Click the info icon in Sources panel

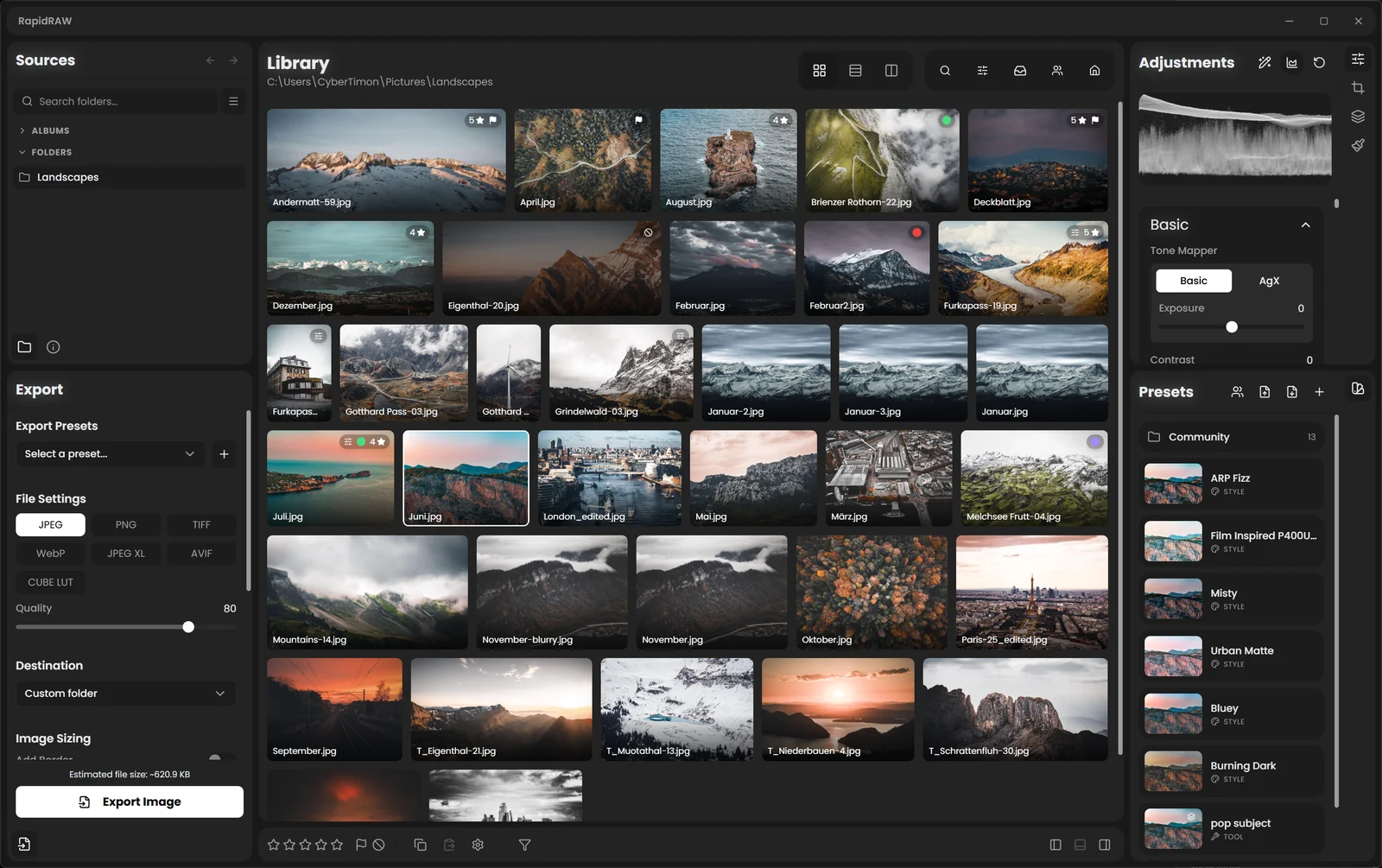[x=53, y=347]
